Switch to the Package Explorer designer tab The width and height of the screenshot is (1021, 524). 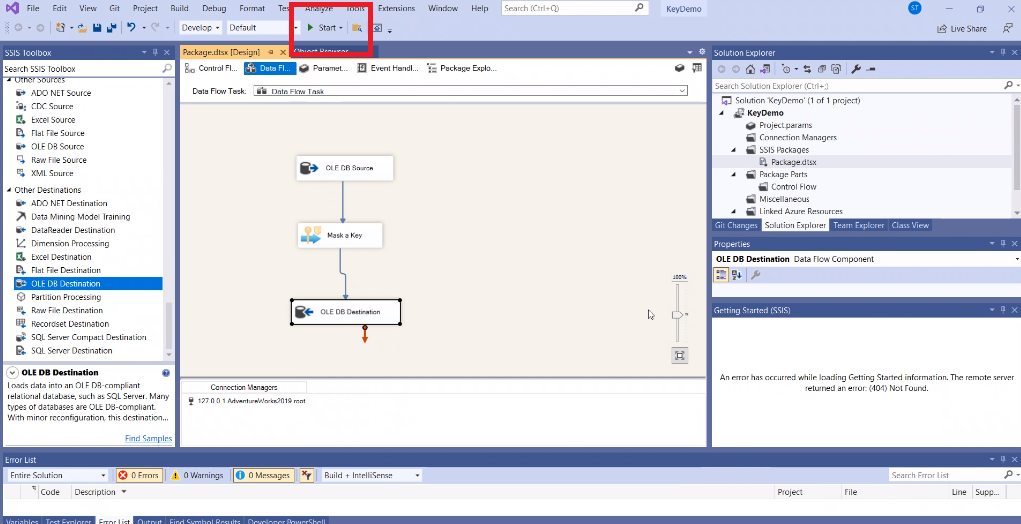[x=462, y=68]
